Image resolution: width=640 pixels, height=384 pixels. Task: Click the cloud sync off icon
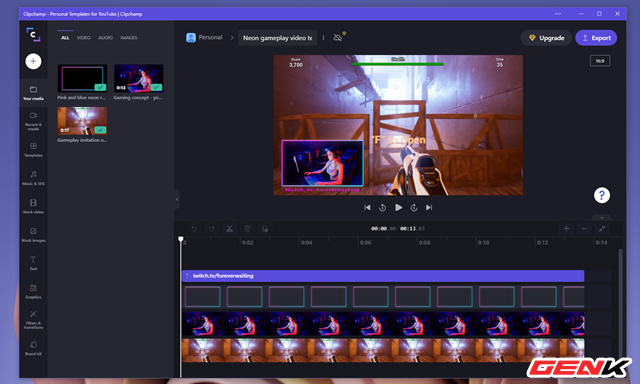338,38
